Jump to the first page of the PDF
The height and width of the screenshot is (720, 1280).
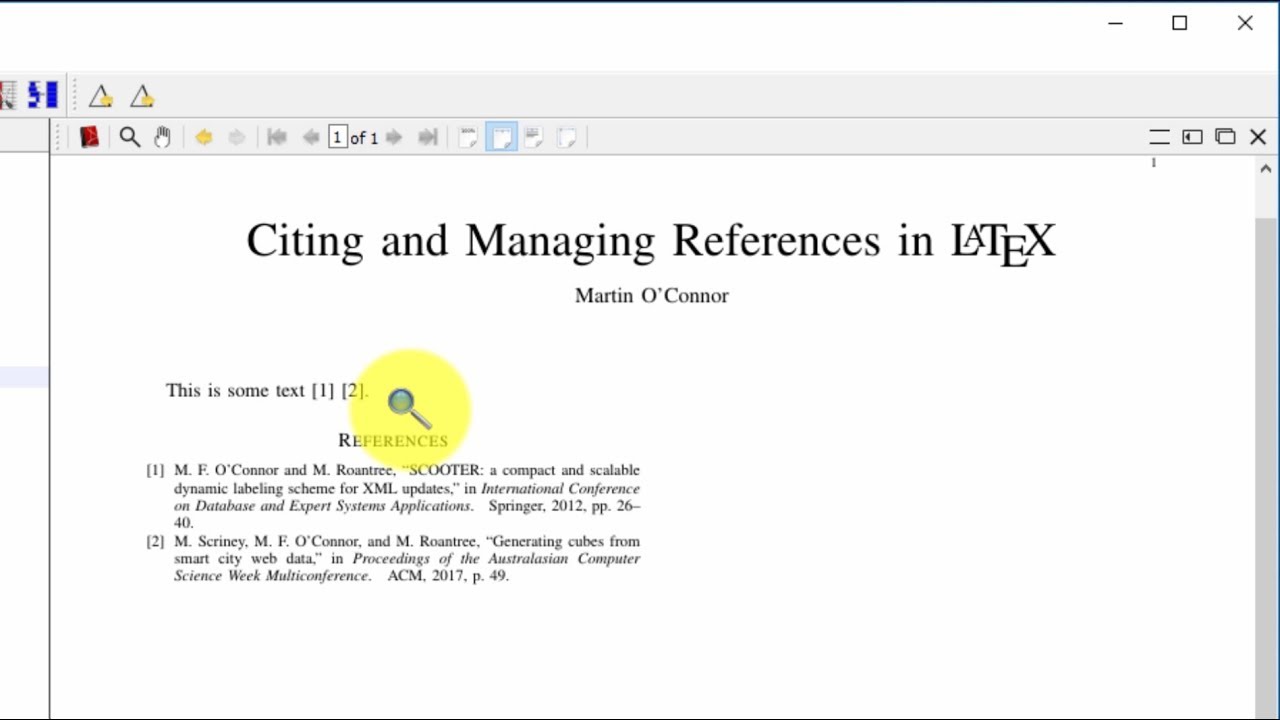(x=277, y=137)
